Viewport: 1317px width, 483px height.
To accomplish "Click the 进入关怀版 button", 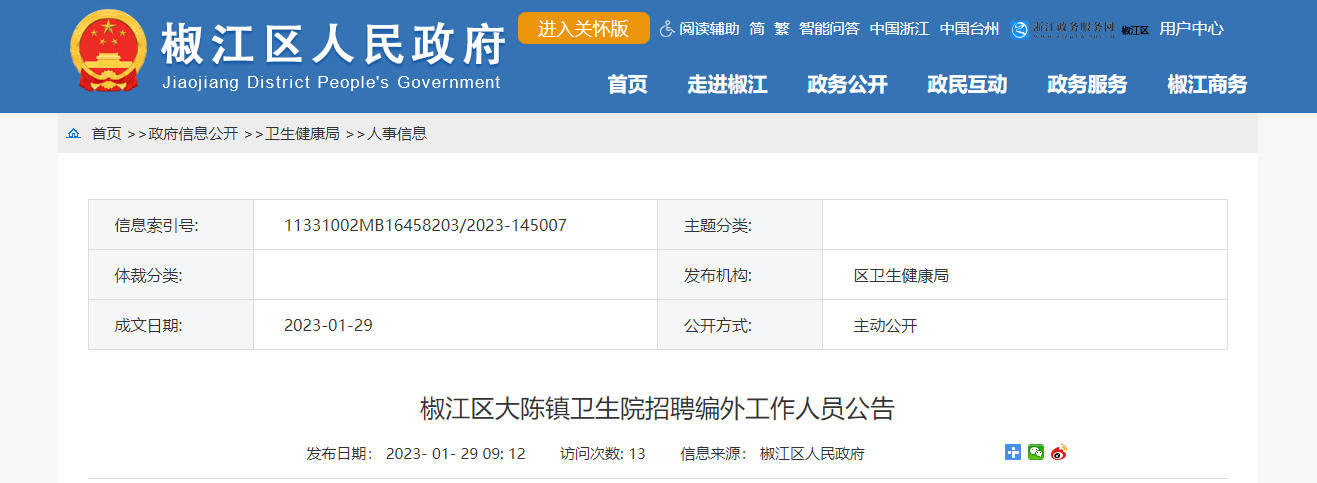I will [x=584, y=28].
